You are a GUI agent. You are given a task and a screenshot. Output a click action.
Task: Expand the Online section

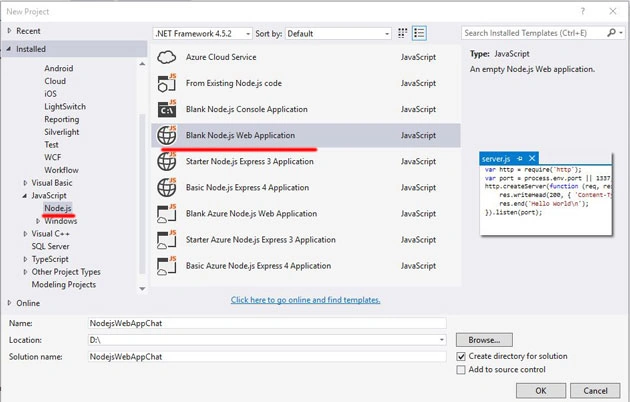coord(10,303)
